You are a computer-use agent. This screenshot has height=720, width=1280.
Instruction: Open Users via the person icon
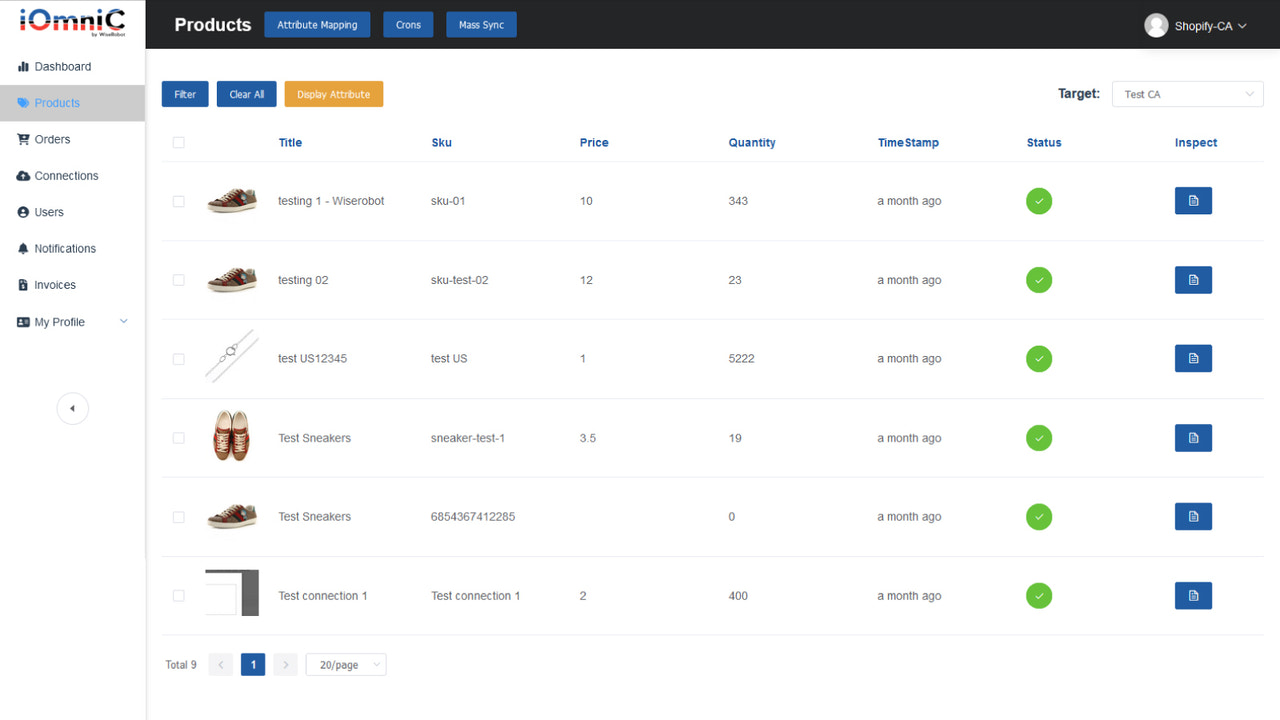pos(22,212)
